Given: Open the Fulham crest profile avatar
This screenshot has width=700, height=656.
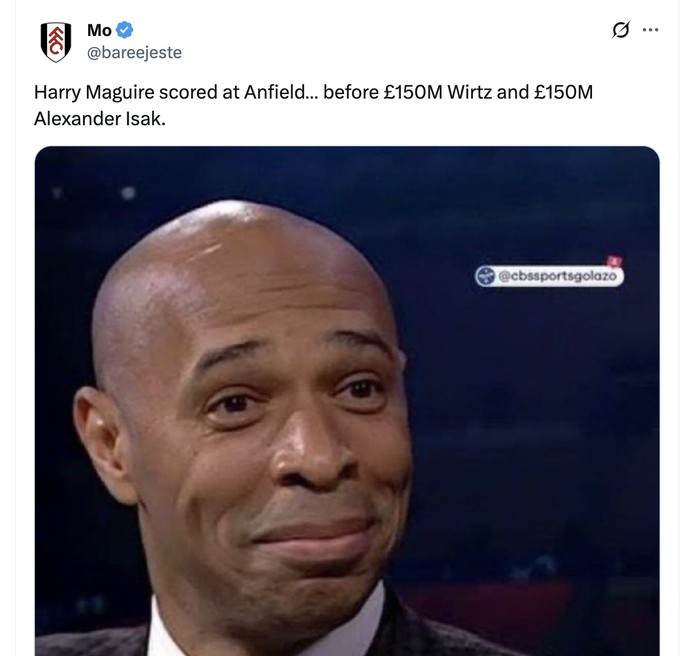Looking at the screenshot, I should 56,42.
